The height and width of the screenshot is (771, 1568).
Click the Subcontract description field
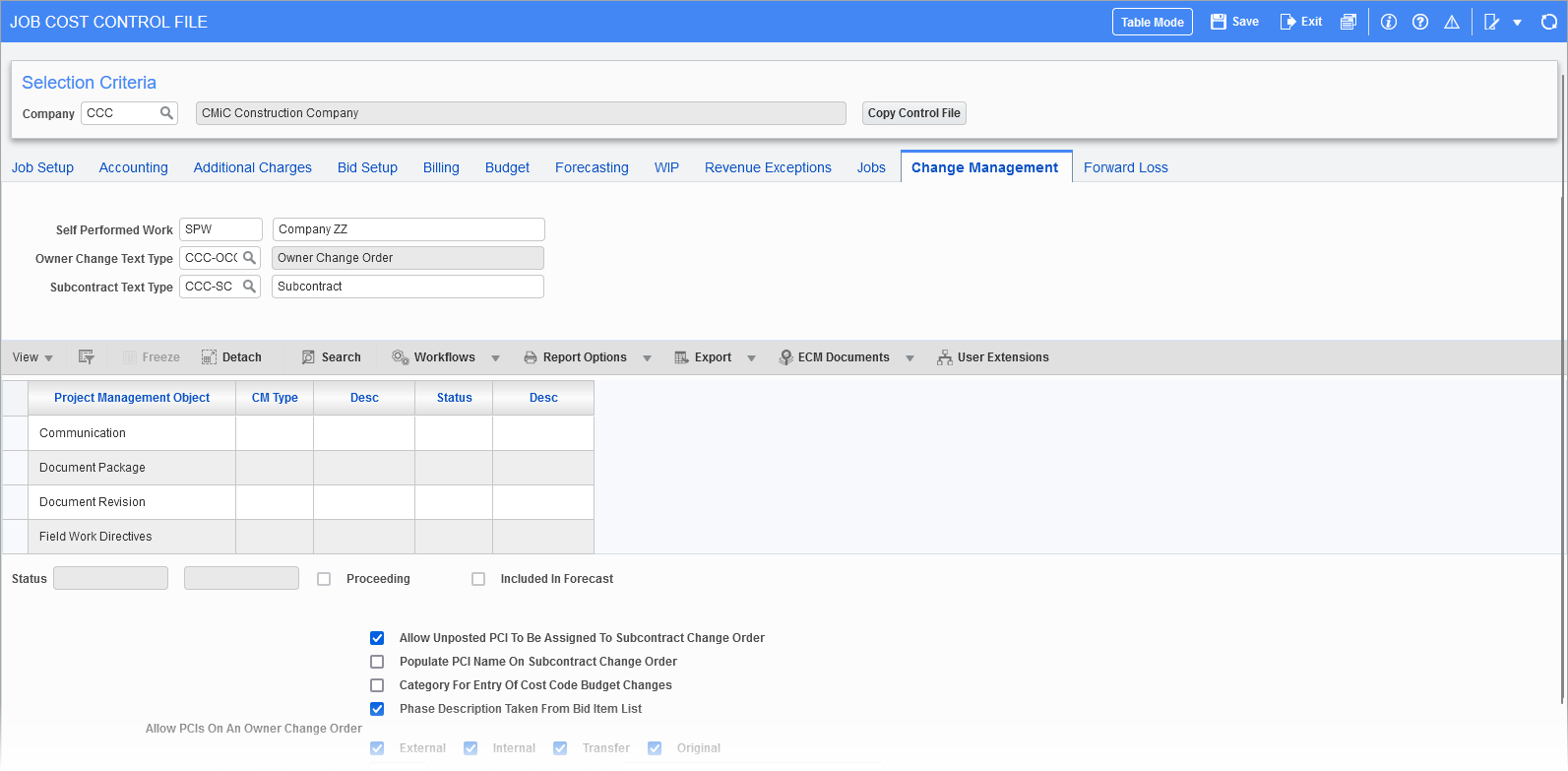click(x=408, y=287)
